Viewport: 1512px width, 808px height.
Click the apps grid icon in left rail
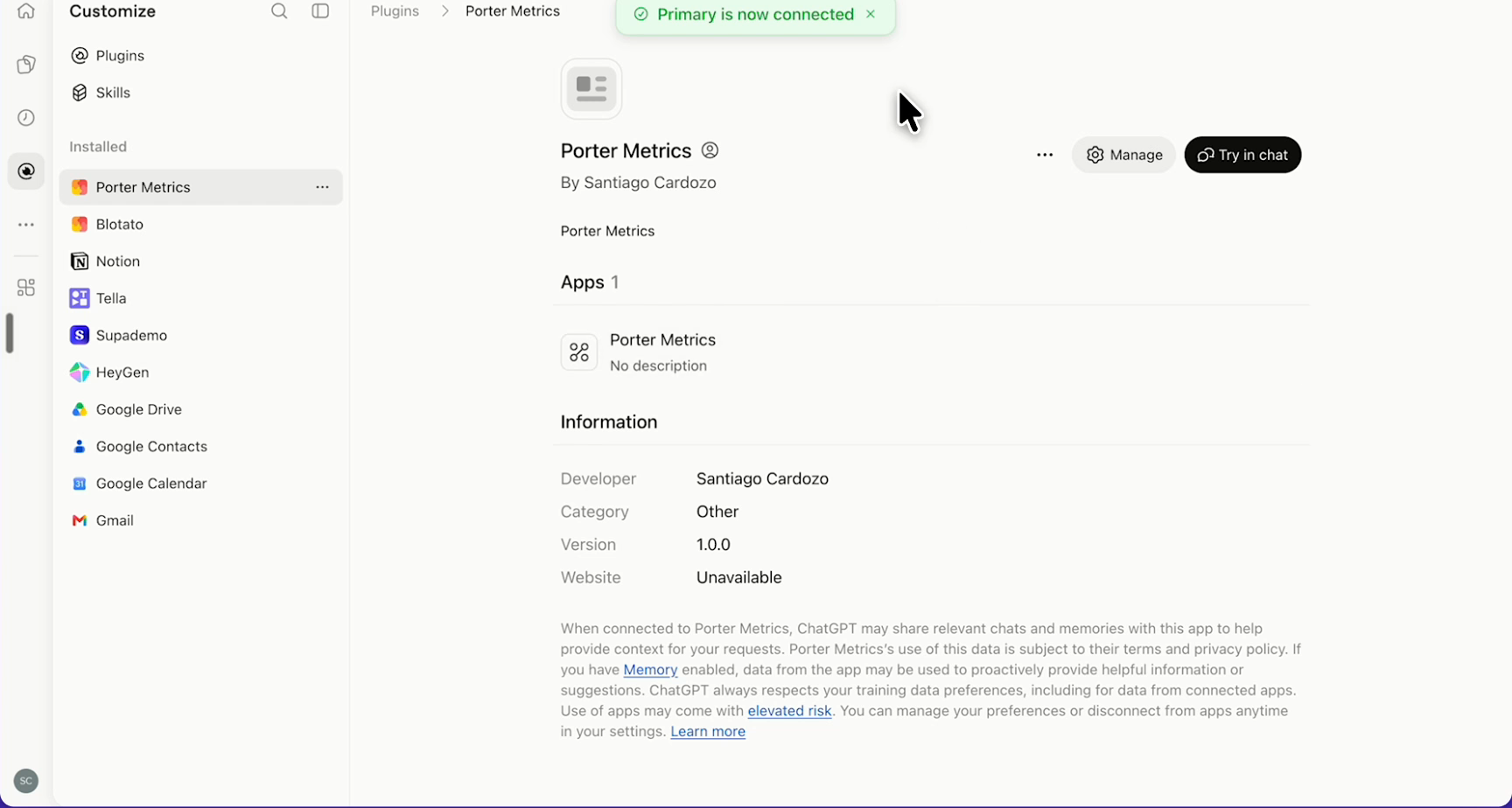click(x=26, y=287)
